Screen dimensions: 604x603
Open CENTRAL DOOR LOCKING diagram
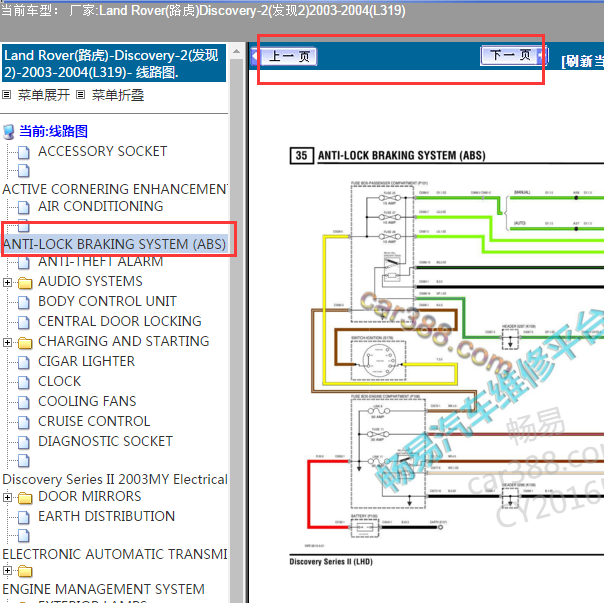click(x=120, y=321)
